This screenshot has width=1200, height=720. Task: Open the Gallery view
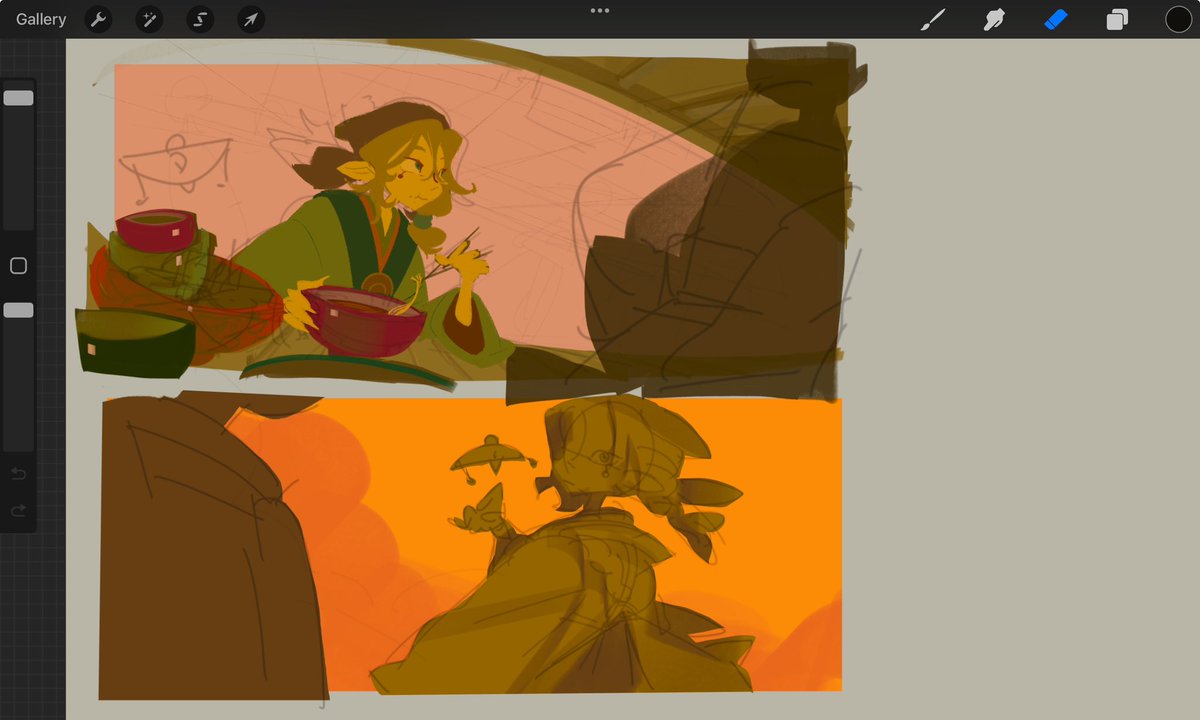[41, 19]
